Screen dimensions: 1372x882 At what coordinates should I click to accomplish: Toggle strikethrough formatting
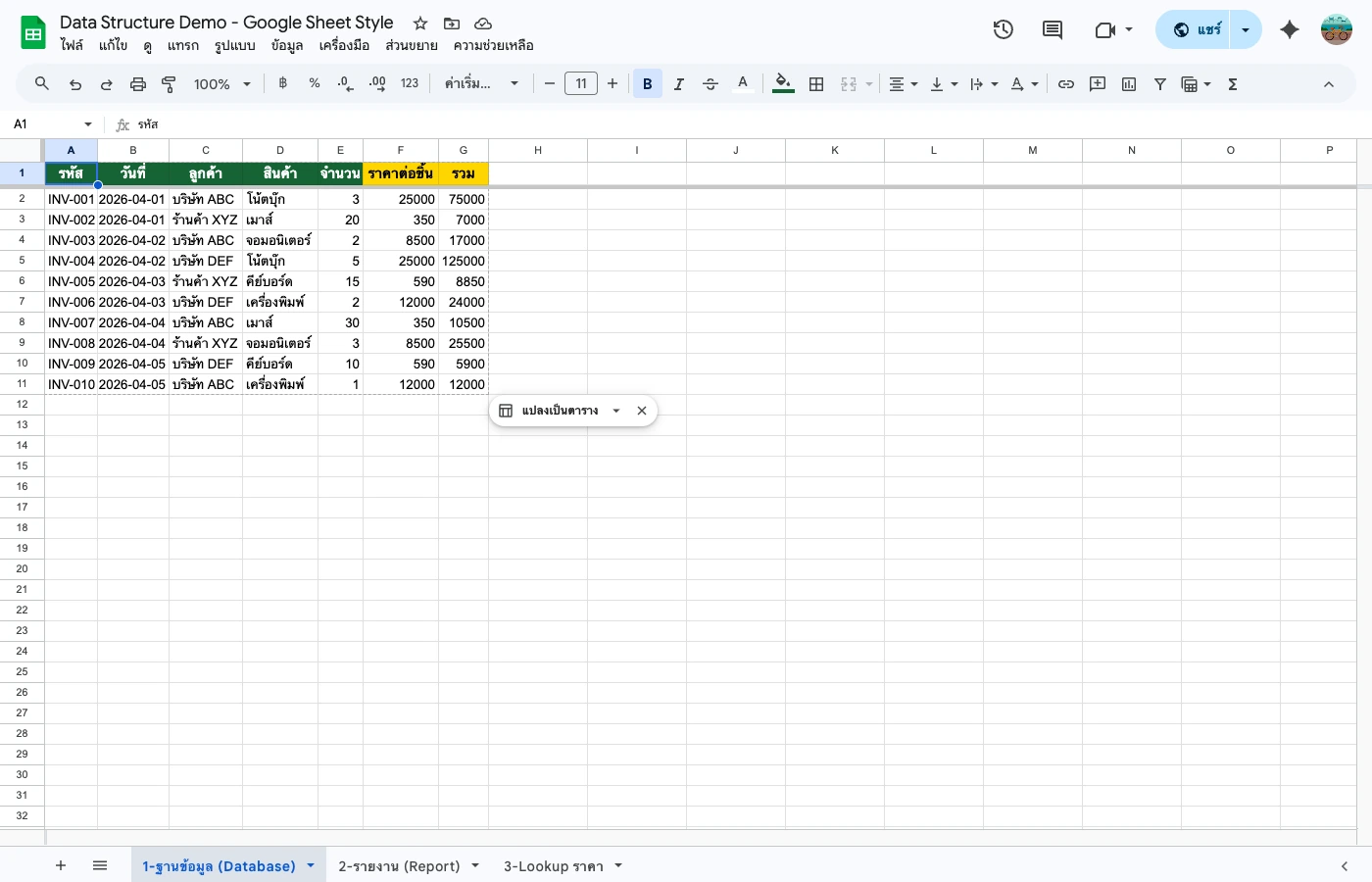(x=710, y=83)
